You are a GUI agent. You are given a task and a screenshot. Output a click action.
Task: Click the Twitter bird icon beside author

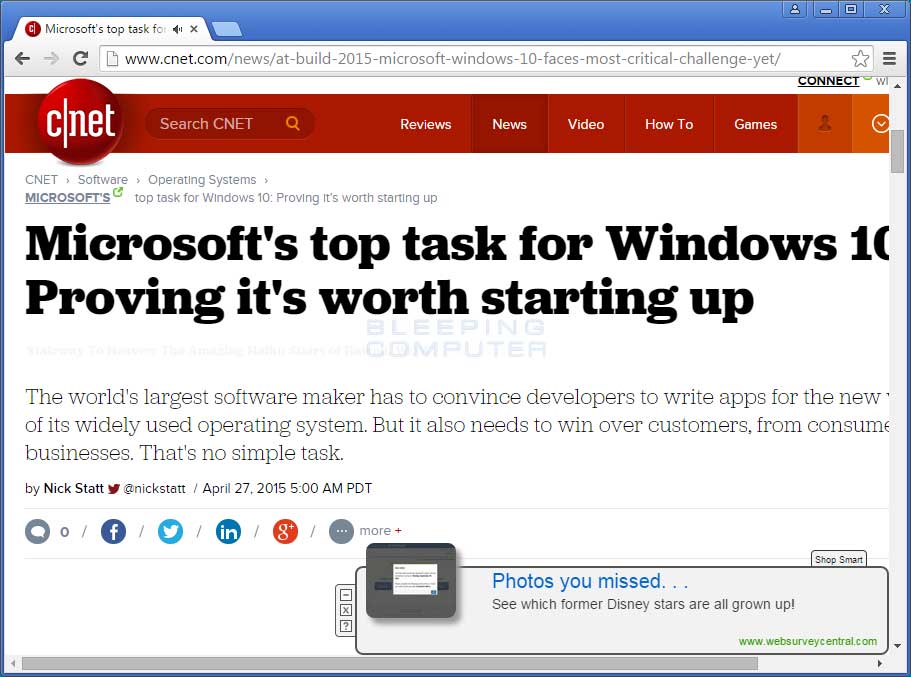coord(114,489)
